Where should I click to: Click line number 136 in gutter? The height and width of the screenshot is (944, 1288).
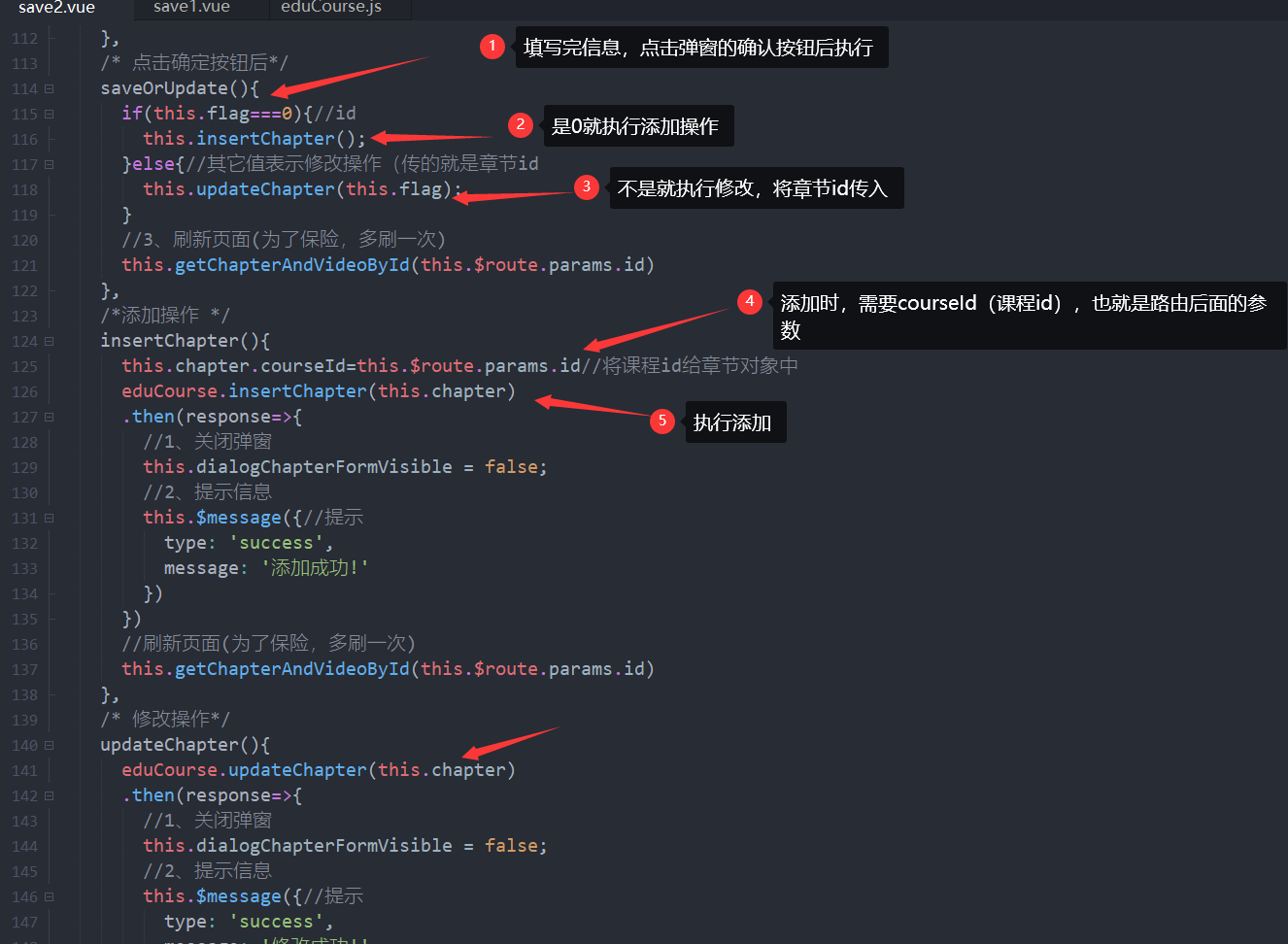click(25, 645)
